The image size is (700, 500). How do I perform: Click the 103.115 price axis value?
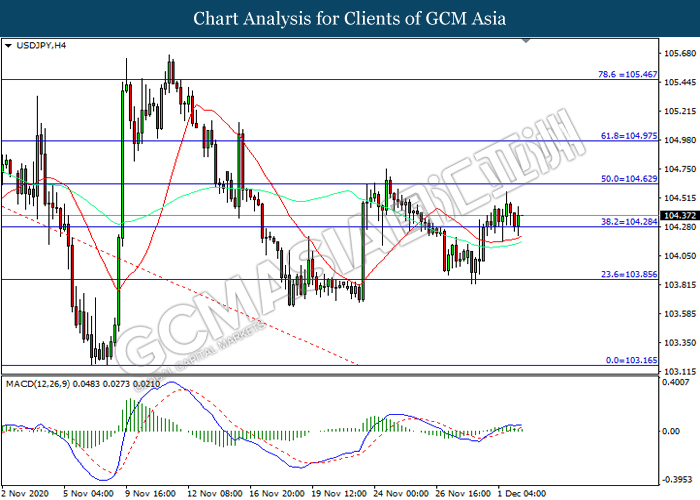pyautogui.click(x=680, y=371)
